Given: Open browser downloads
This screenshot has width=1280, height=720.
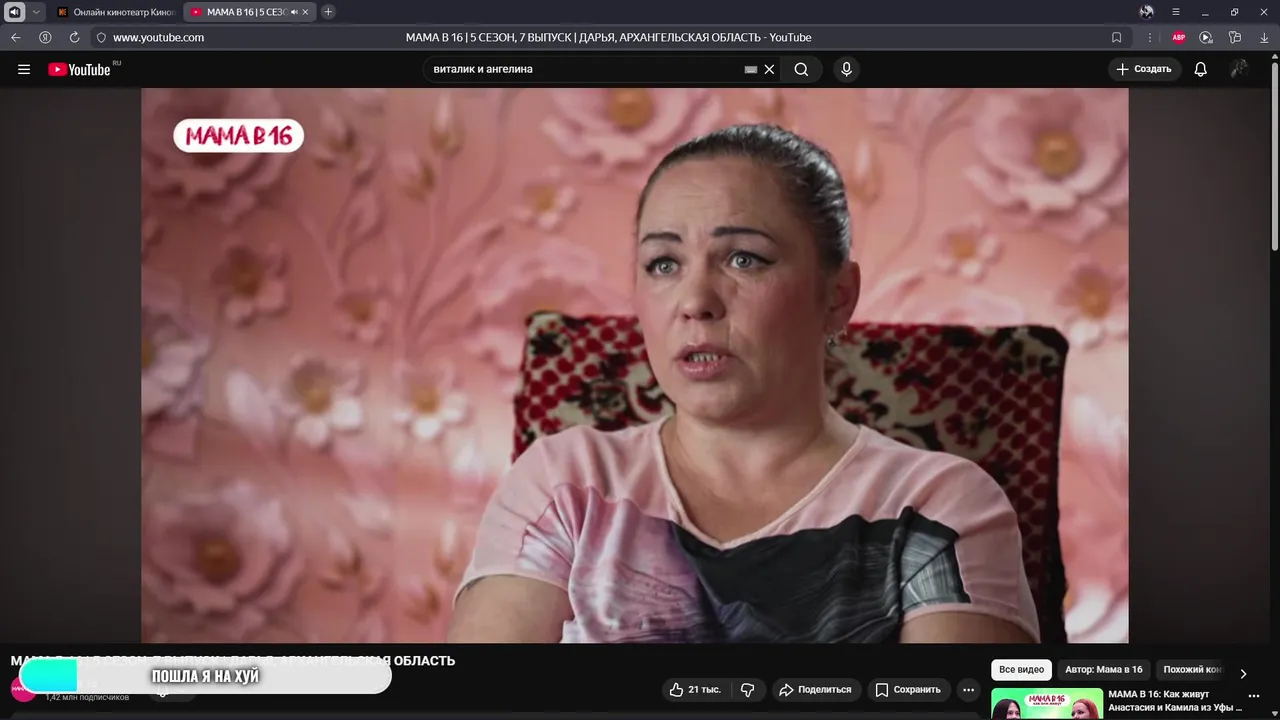Looking at the screenshot, I should [1264, 37].
